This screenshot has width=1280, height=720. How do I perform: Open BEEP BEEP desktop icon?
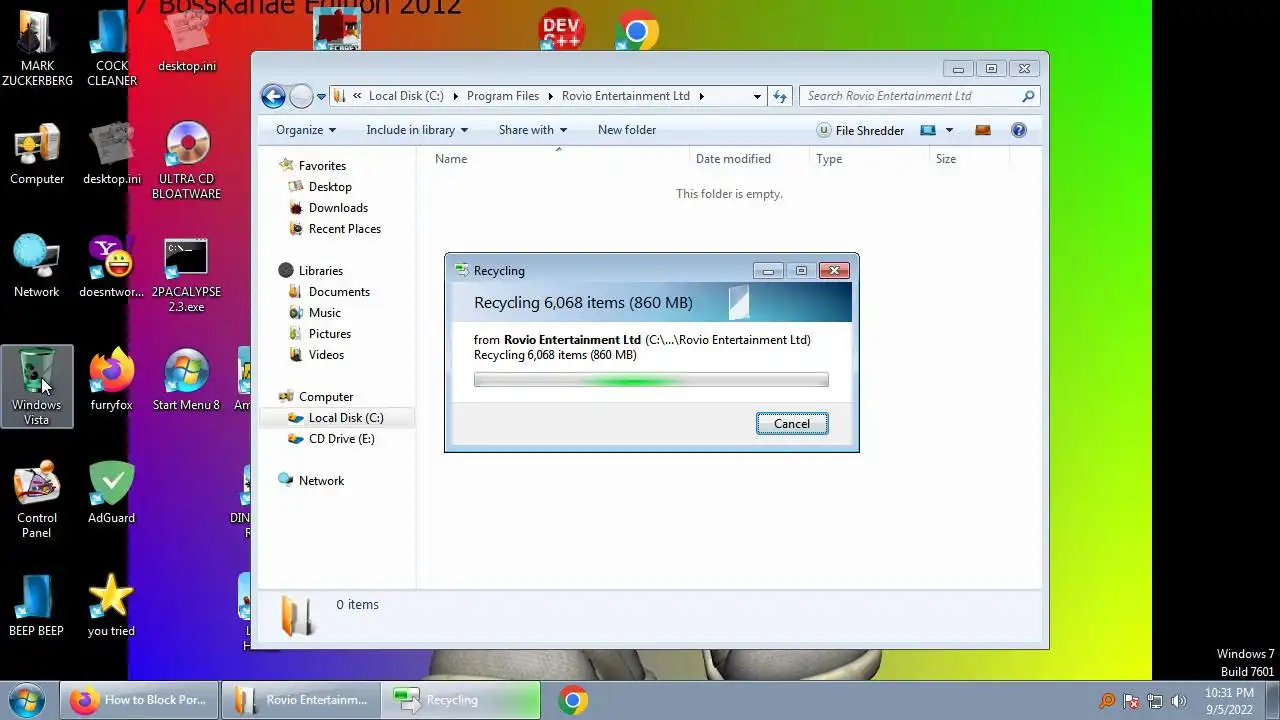click(x=37, y=605)
